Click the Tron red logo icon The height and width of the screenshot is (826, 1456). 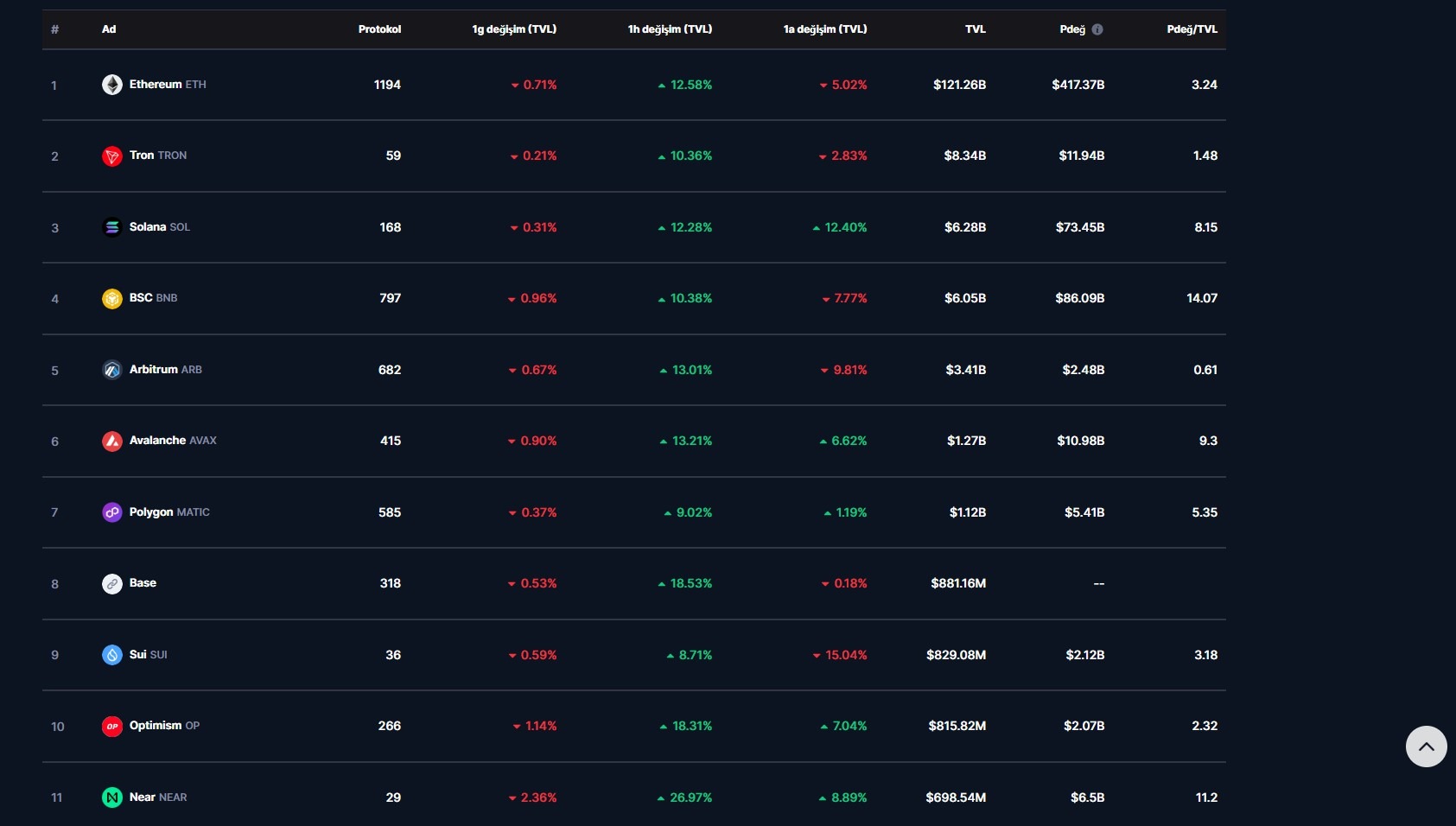(112, 156)
